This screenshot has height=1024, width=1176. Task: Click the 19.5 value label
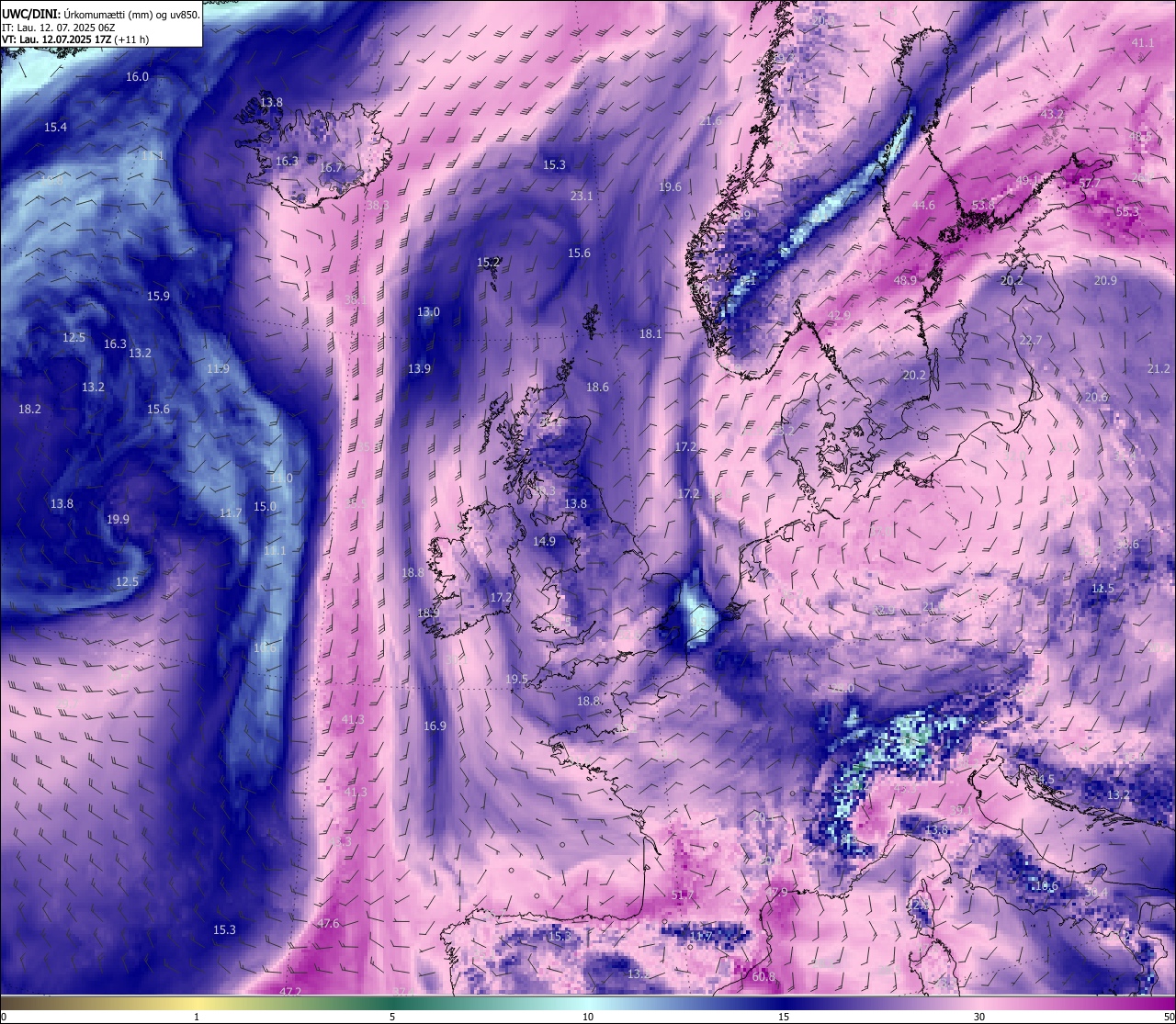point(516,680)
